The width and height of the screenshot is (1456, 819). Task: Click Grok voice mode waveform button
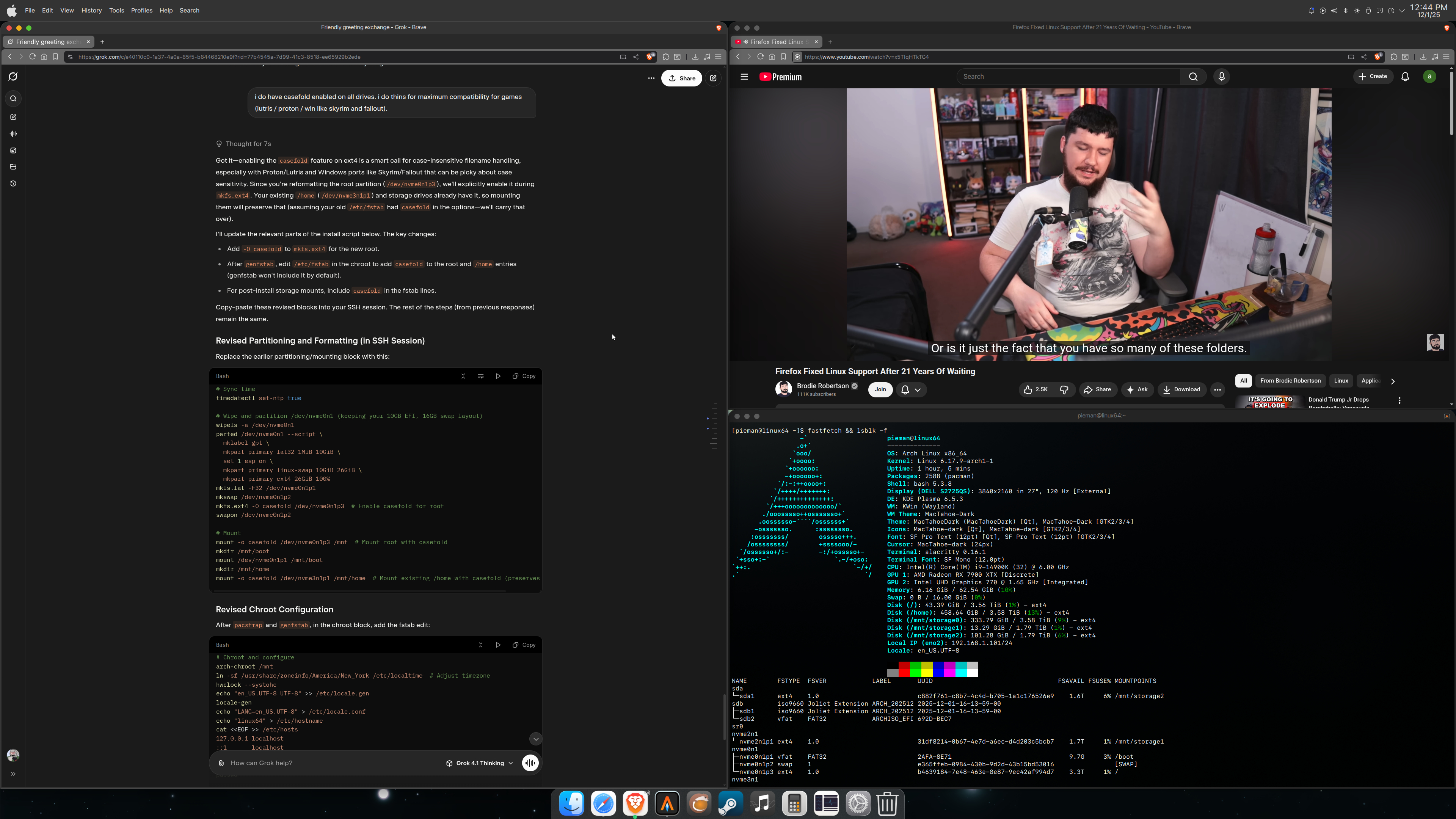530,763
